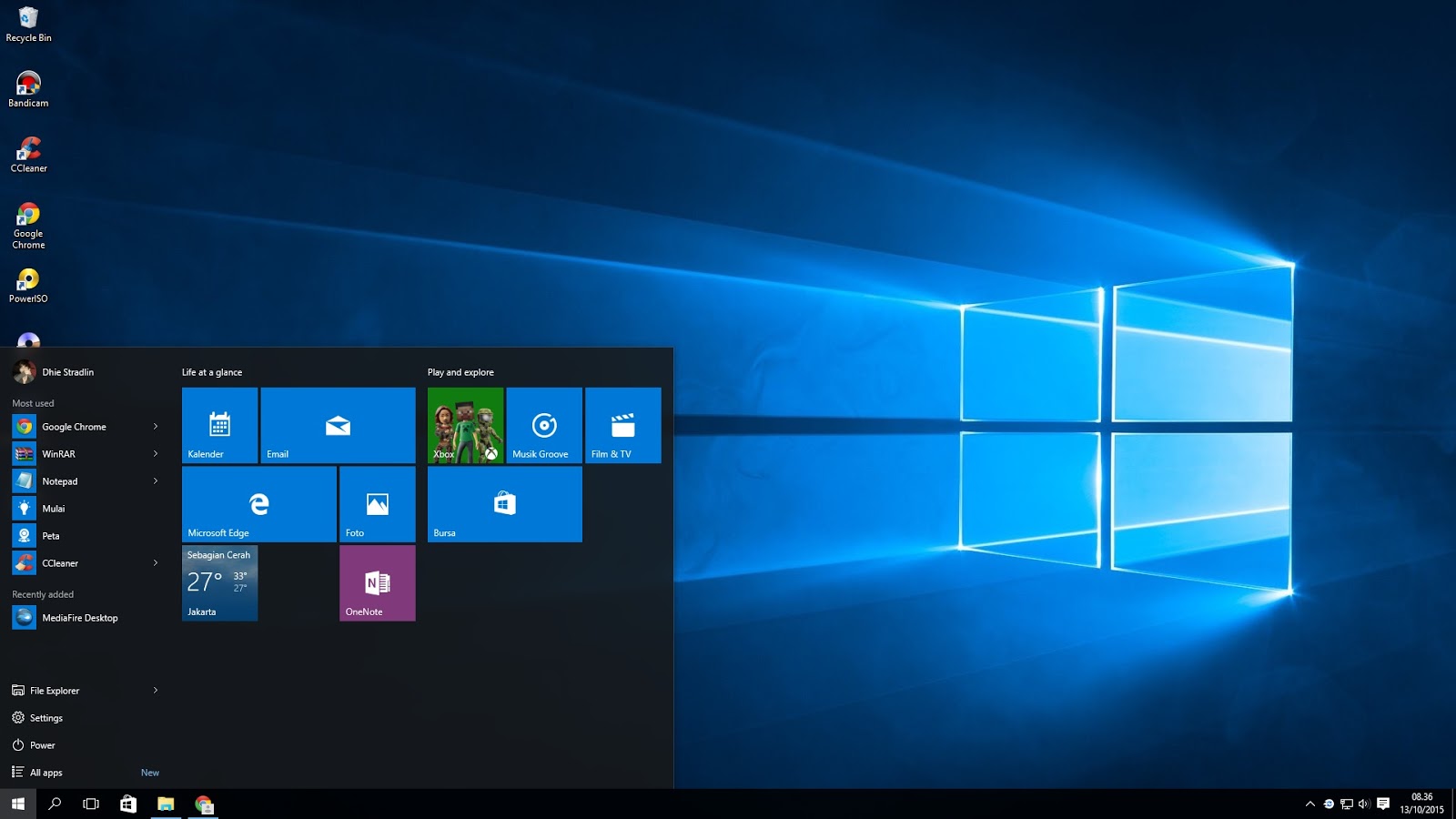Open volume control in system tray
The image size is (1456, 819).
[1364, 804]
